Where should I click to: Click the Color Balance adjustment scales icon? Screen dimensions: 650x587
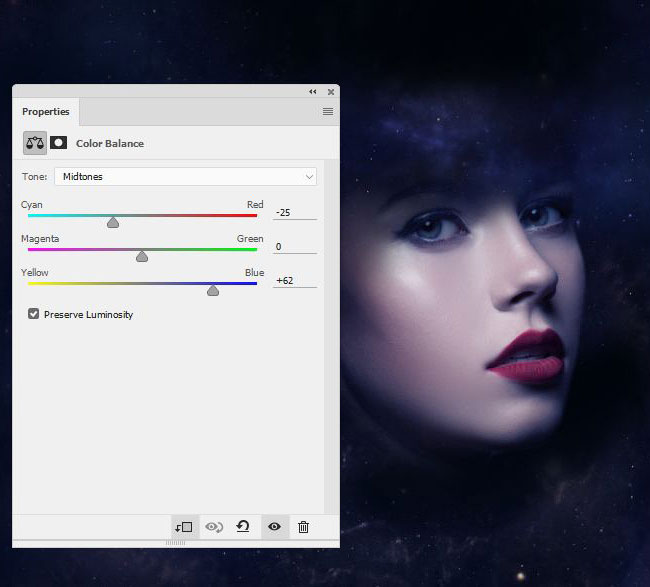click(x=35, y=143)
